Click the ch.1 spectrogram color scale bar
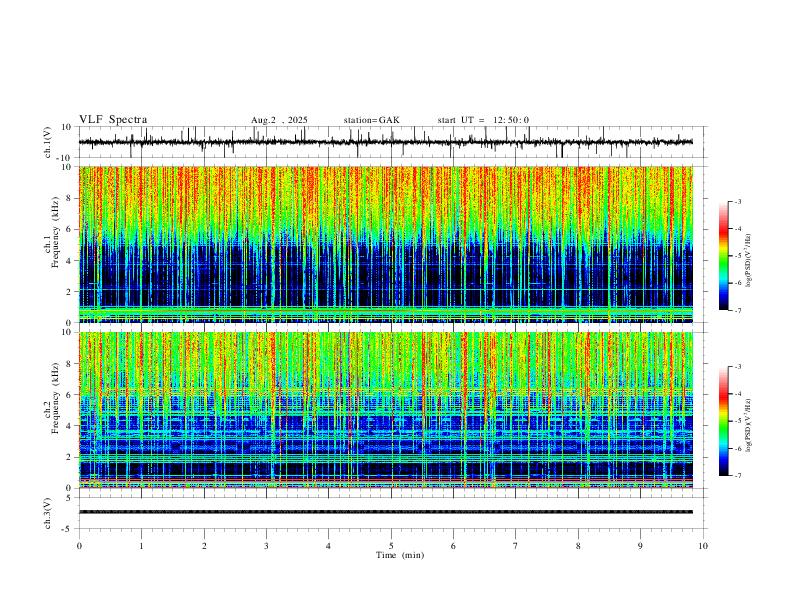Viewport: 792px width, 612px height. [723, 256]
